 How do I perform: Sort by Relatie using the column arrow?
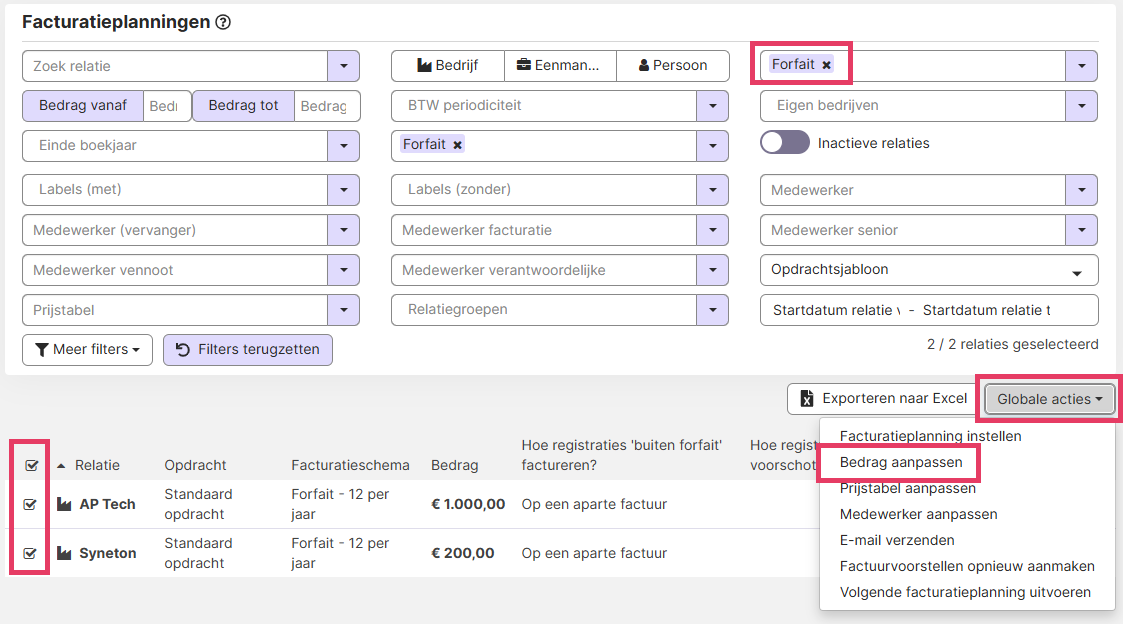click(x=62, y=465)
